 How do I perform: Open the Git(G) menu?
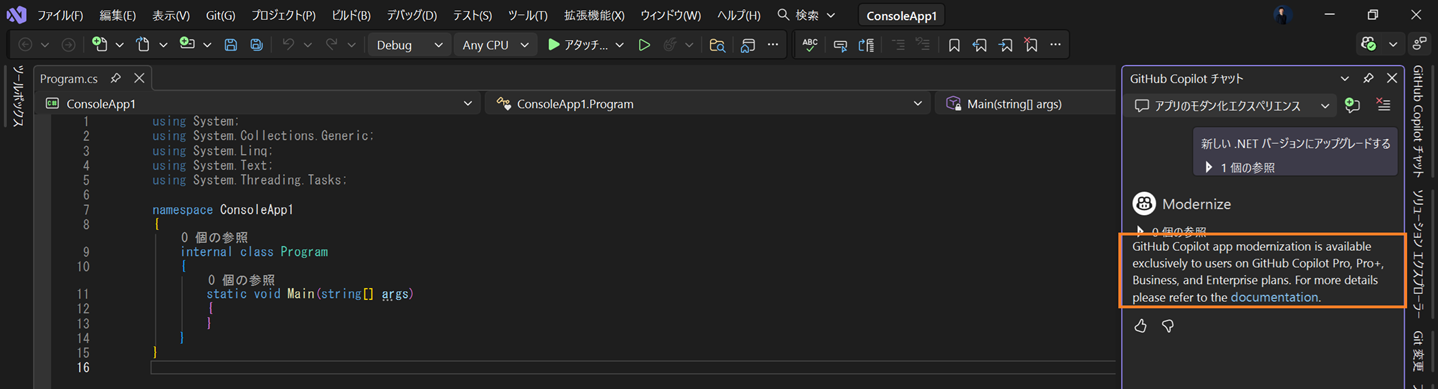click(x=220, y=16)
